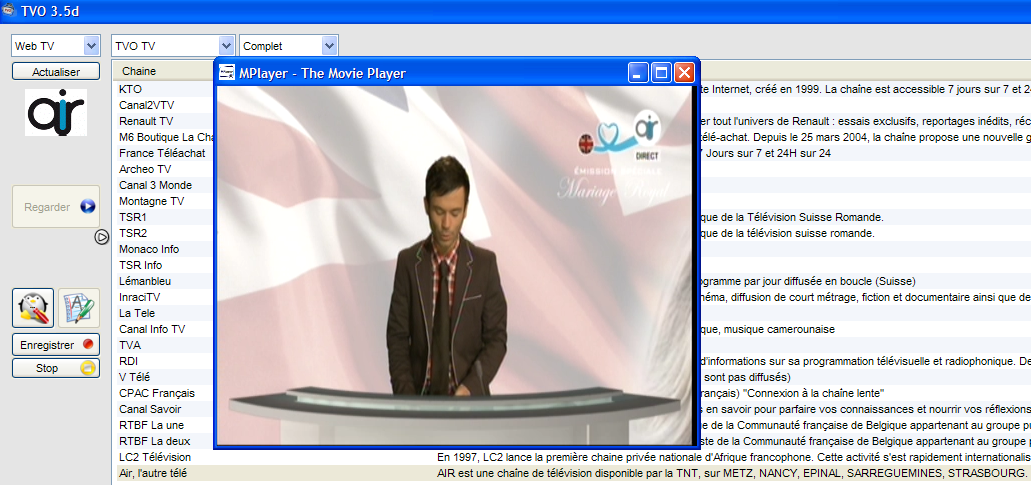Select the M6 Boutique La Chaîne row
Image resolution: width=1031 pixels, height=485 pixels.
point(167,137)
